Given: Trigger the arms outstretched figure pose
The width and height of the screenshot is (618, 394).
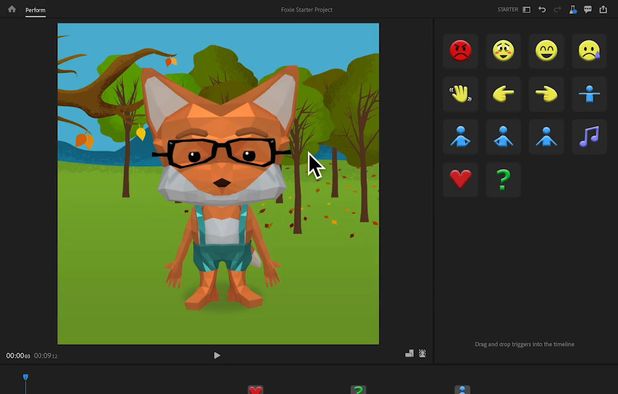Looking at the screenshot, I should (x=589, y=94).
